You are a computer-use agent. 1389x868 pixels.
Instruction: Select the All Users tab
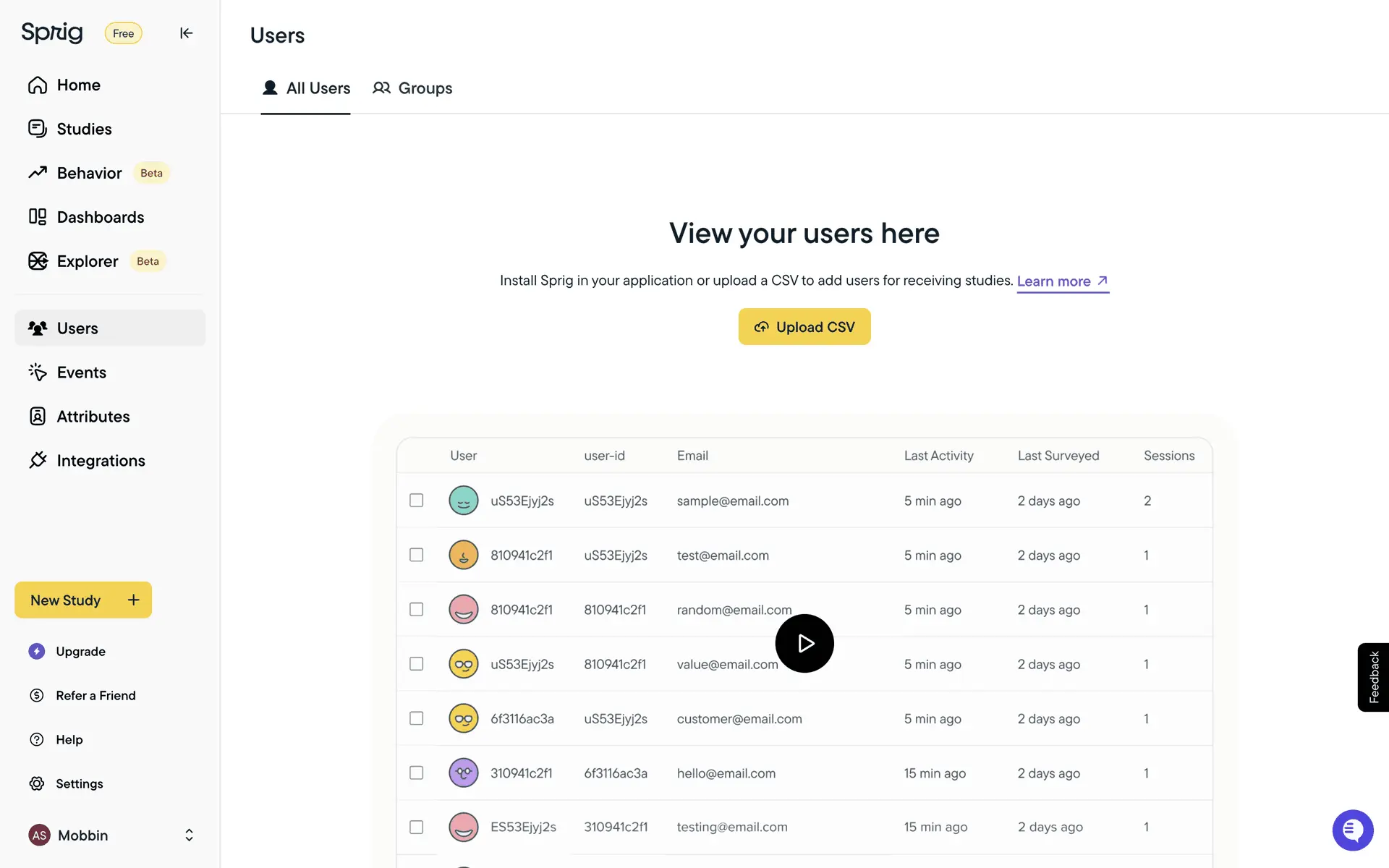306,88
